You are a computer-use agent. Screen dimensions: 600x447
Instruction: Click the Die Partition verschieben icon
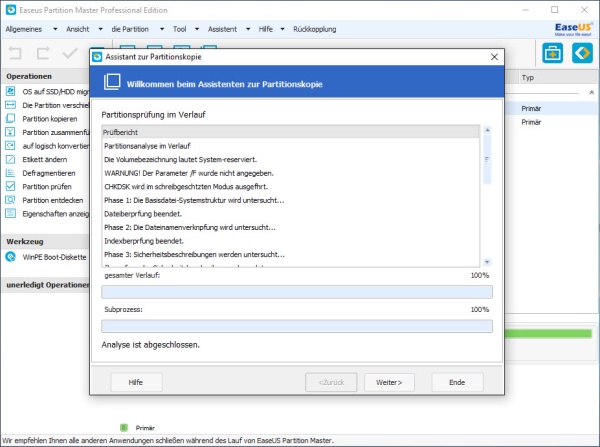[x=10, y=105]
